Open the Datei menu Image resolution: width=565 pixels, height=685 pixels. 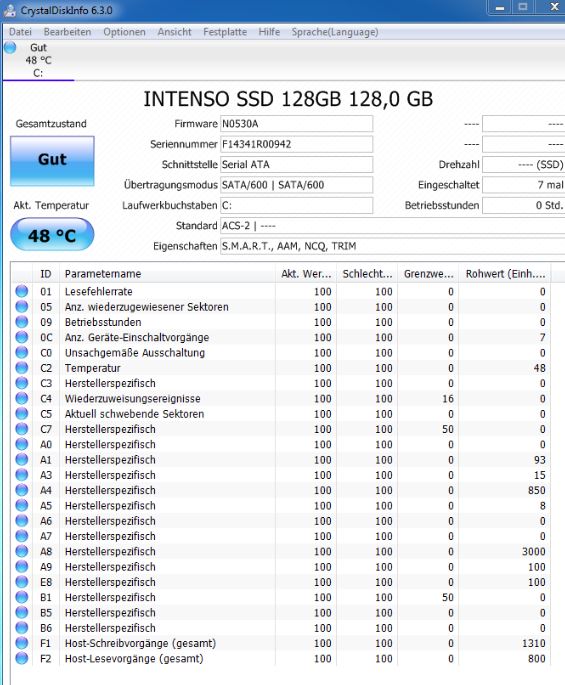[20, 32]
